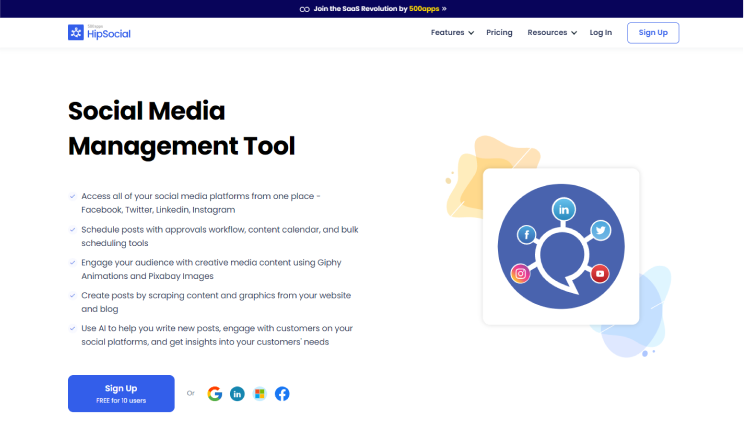This screenshot has width=744, height=423.
Task: Click 'Access all of your social media platforms' bullet
Action: pos(201,203)
